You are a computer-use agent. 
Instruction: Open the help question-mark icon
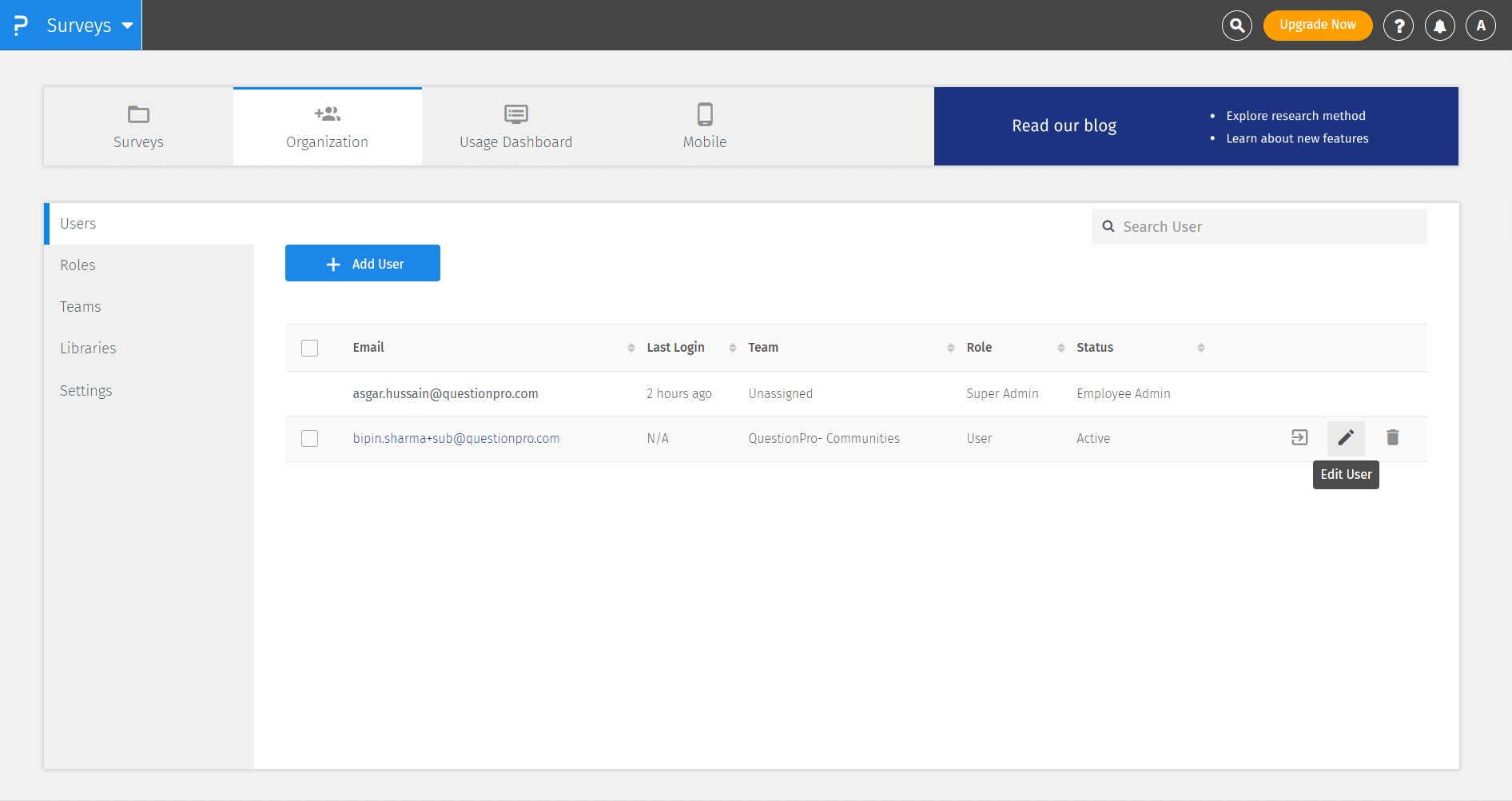click(1398, 25)
